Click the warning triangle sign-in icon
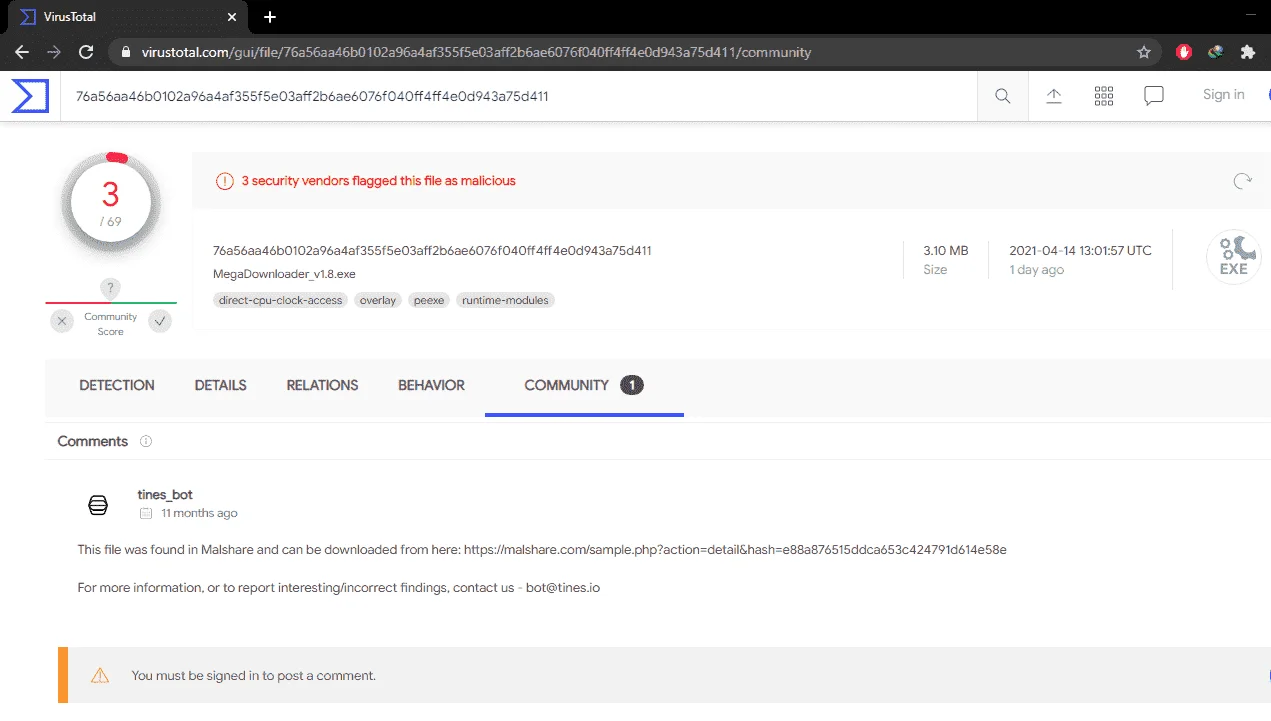This screenshot has height=721, width=1271. (x=100, y=675)
